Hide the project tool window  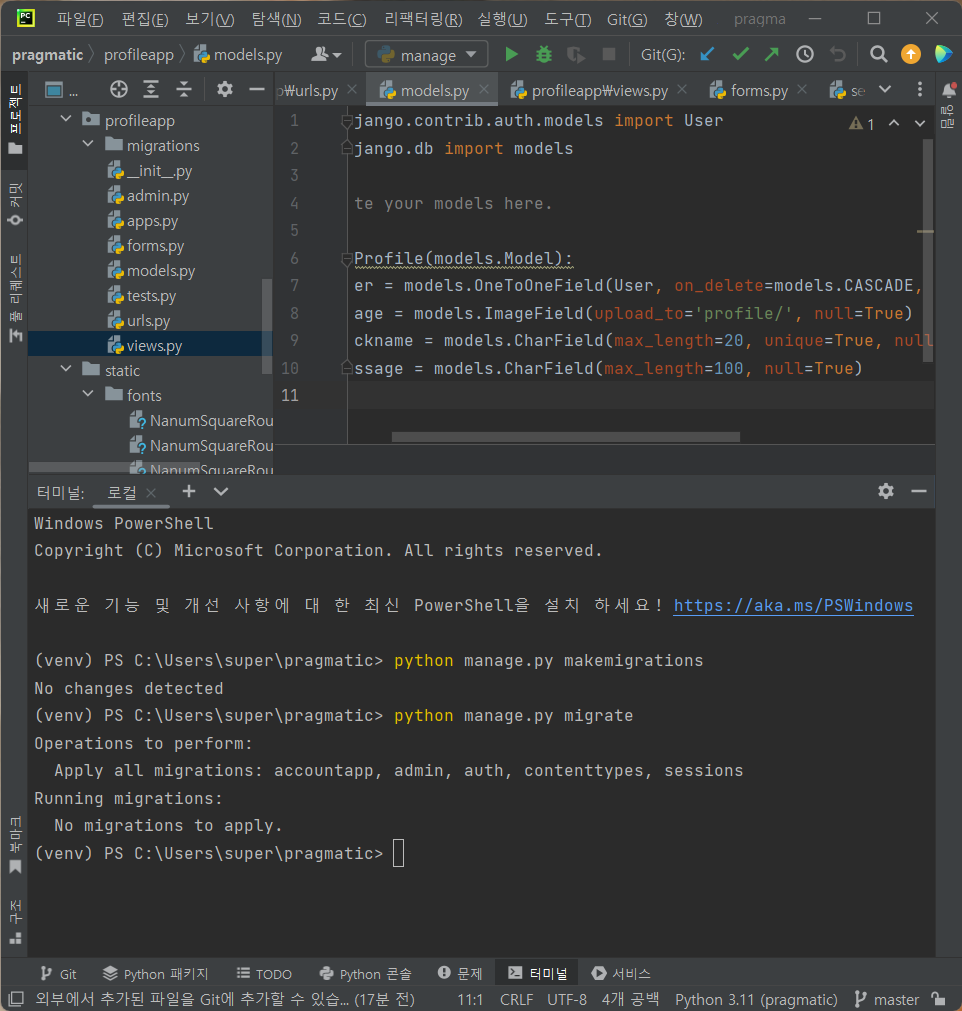tap(257, 89)
